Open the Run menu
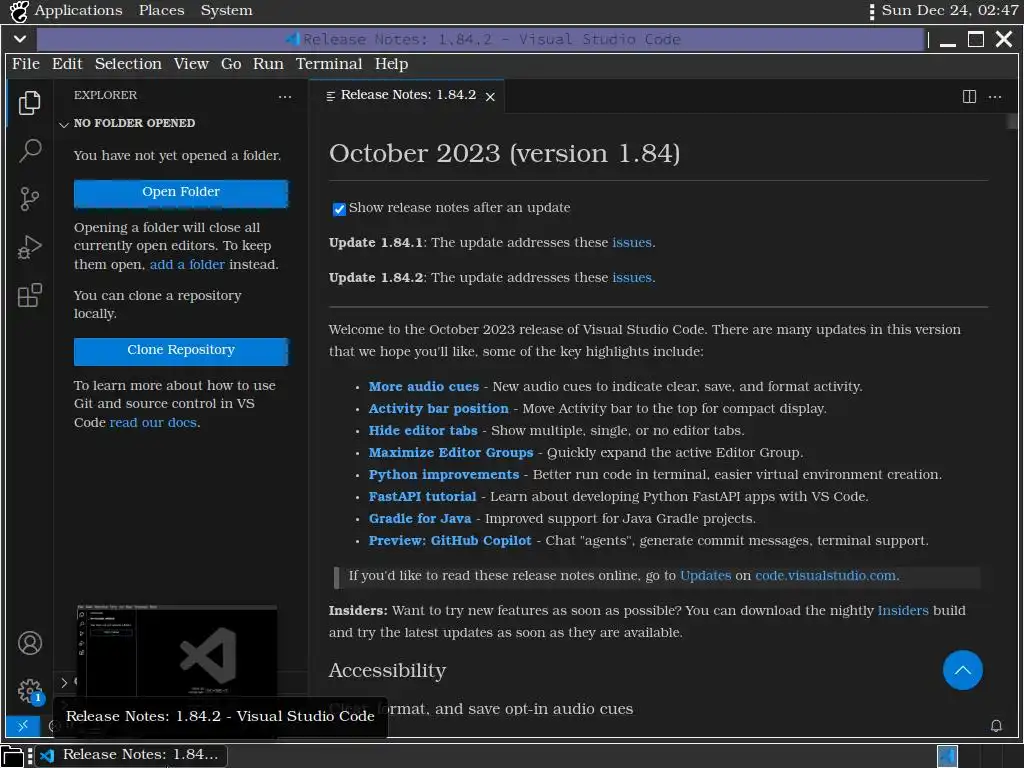Image resolution: width=1024 pixels, height=768 pixels. pyautogui.click(x=268, y=64)
